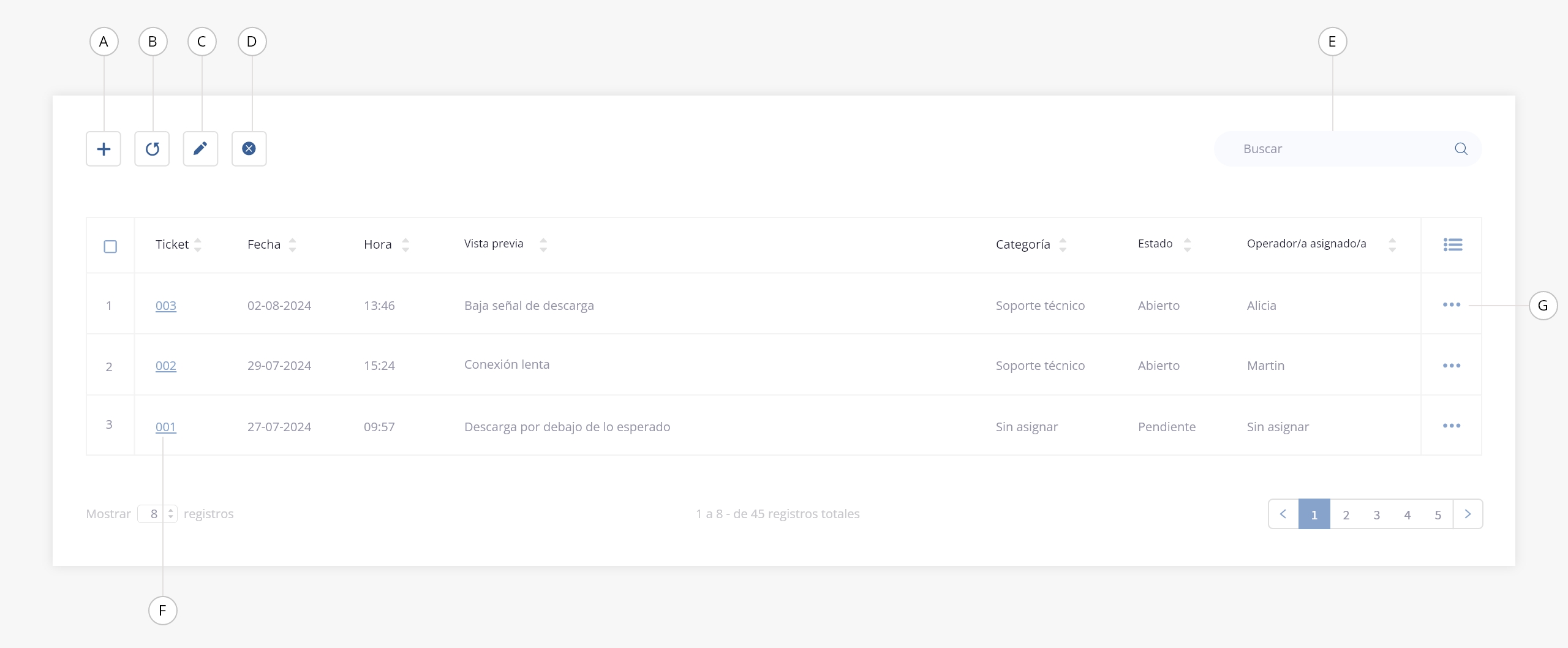Click the pencil edit icon
This screenshot has height=648, width=1568.
click(x=200, y=149)
